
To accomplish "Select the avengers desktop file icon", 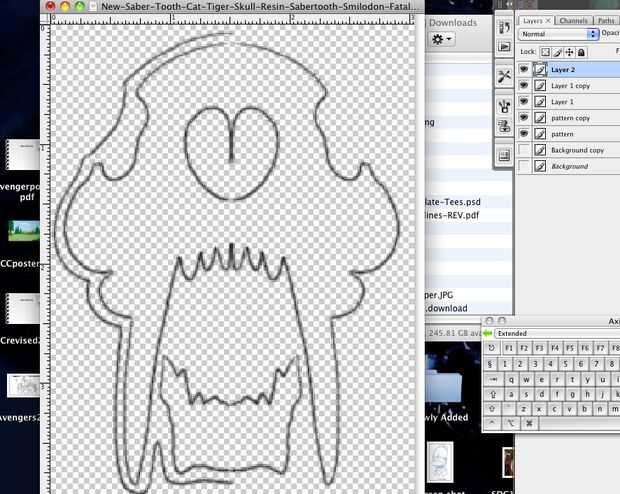I will pyautogui.click(x=21, y=386).
